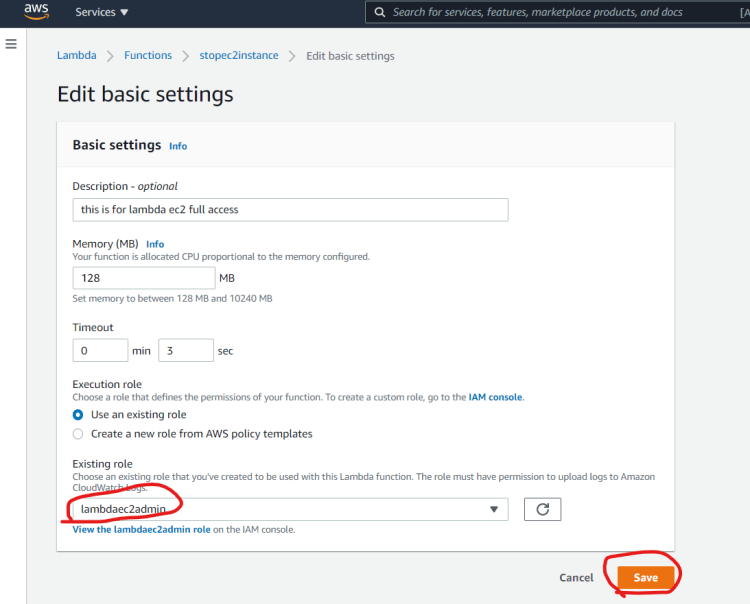Screen dimensions: 750x604
Task: Select Use an existing role option
Action: 78,415
